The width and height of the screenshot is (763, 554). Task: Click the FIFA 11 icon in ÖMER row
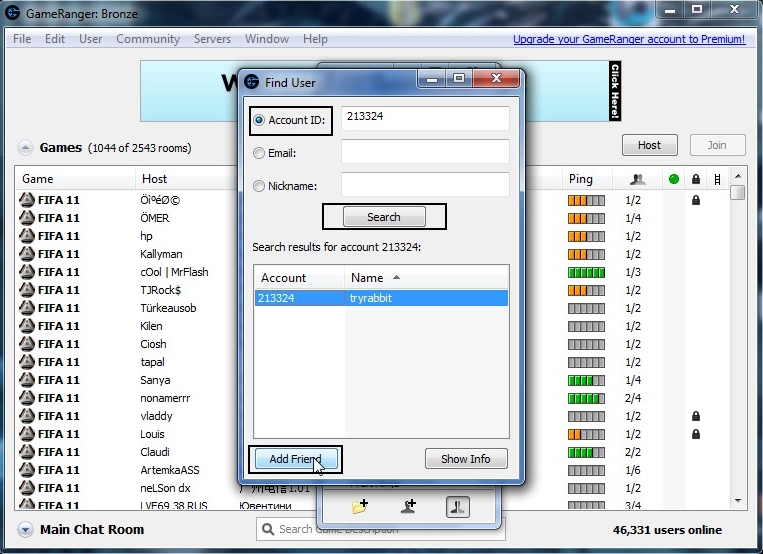pos(27,218)
